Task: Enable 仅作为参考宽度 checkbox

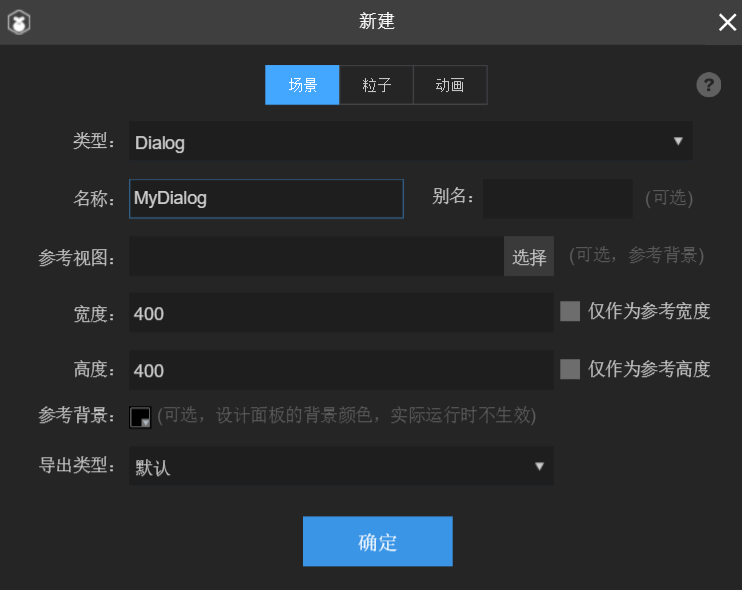Action: (x=570, y=311)
